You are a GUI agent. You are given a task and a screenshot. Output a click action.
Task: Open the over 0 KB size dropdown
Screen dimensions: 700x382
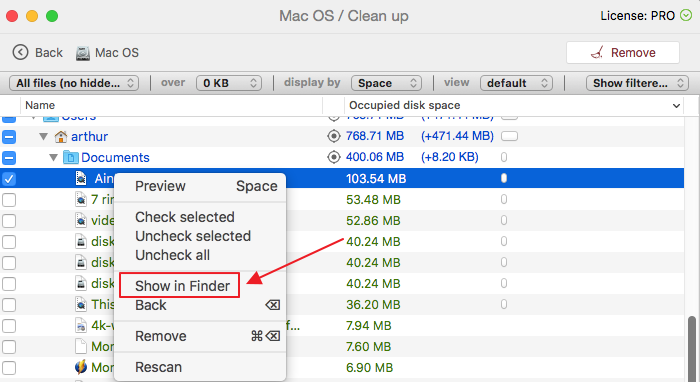click(x=229, y=83)
